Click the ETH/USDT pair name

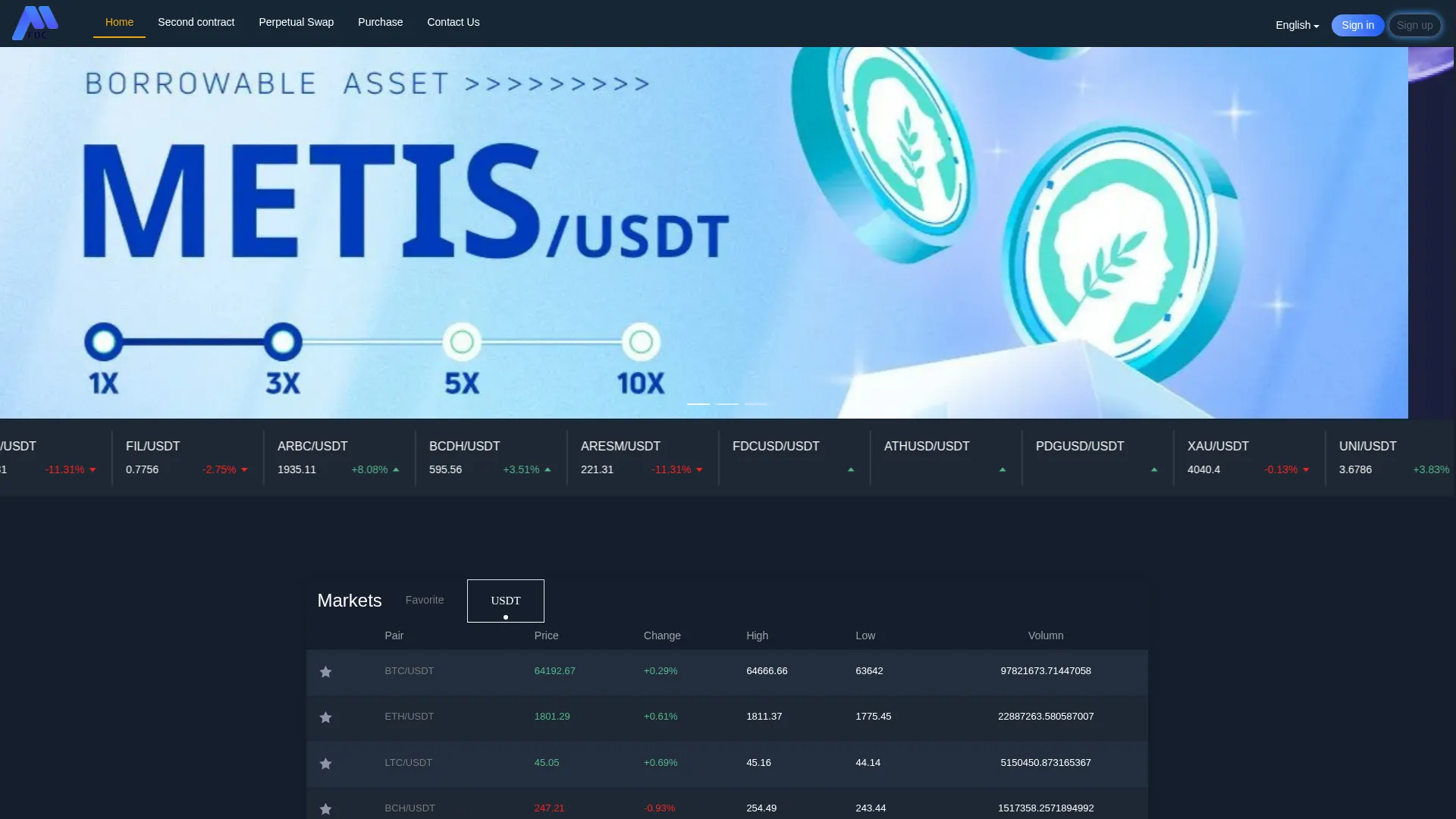coord(409,717)
